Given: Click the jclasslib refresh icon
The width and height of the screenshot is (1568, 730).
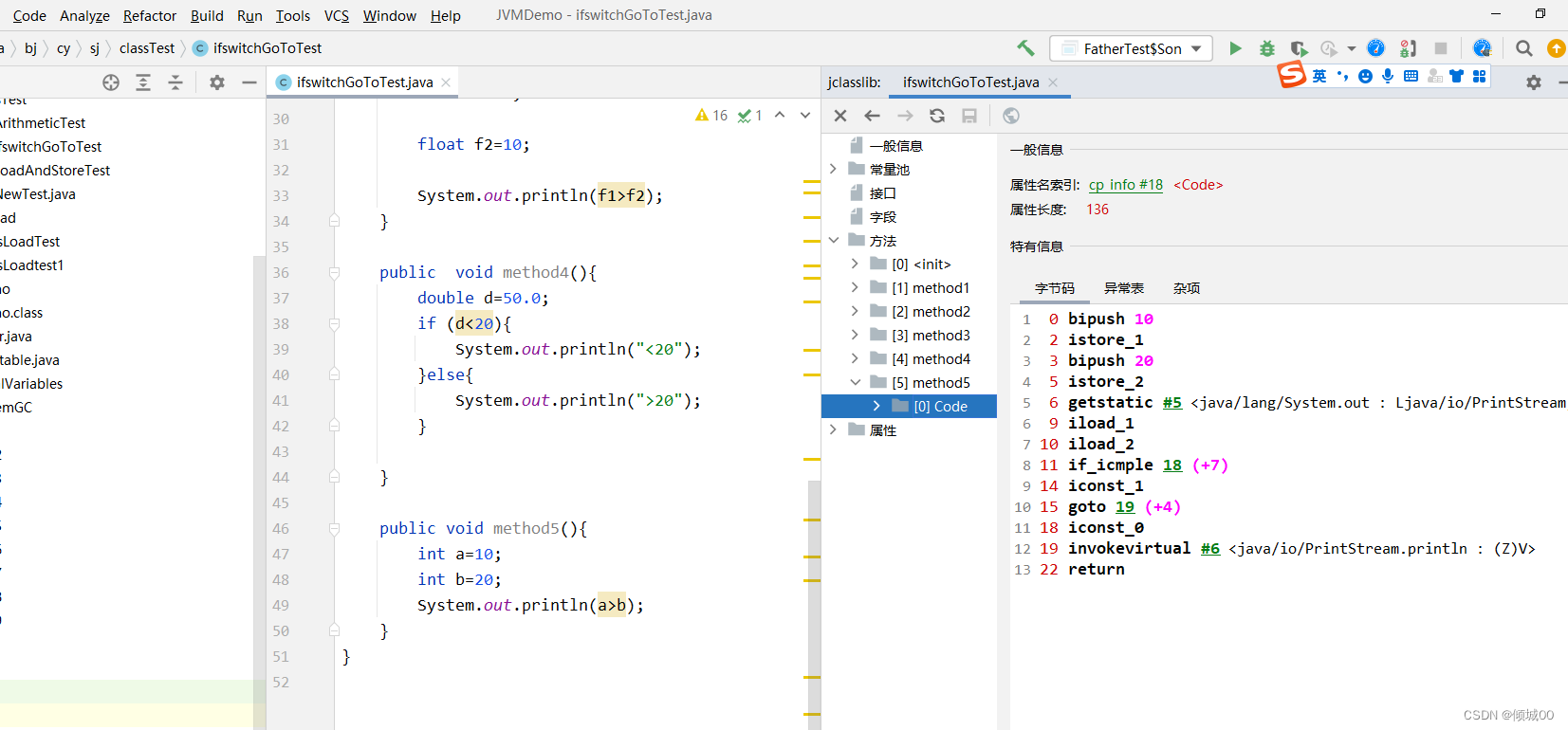Looking at the screenshot, I should pos(937,116).
